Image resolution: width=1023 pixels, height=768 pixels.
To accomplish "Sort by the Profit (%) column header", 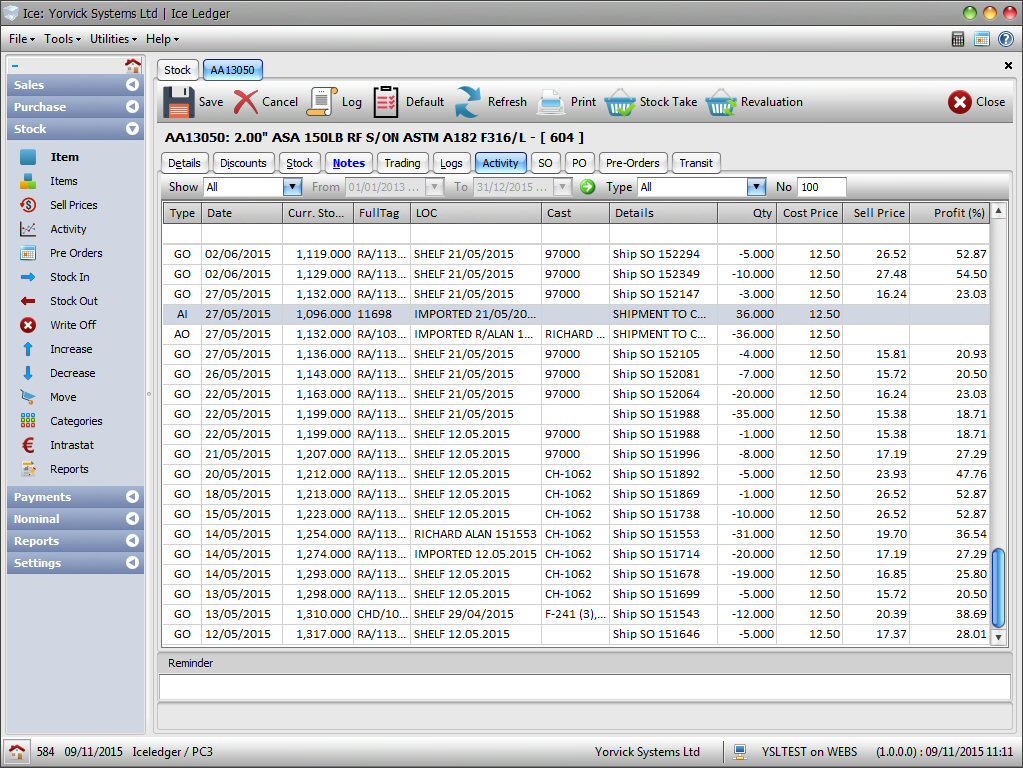I will click(x=949, y=213).
